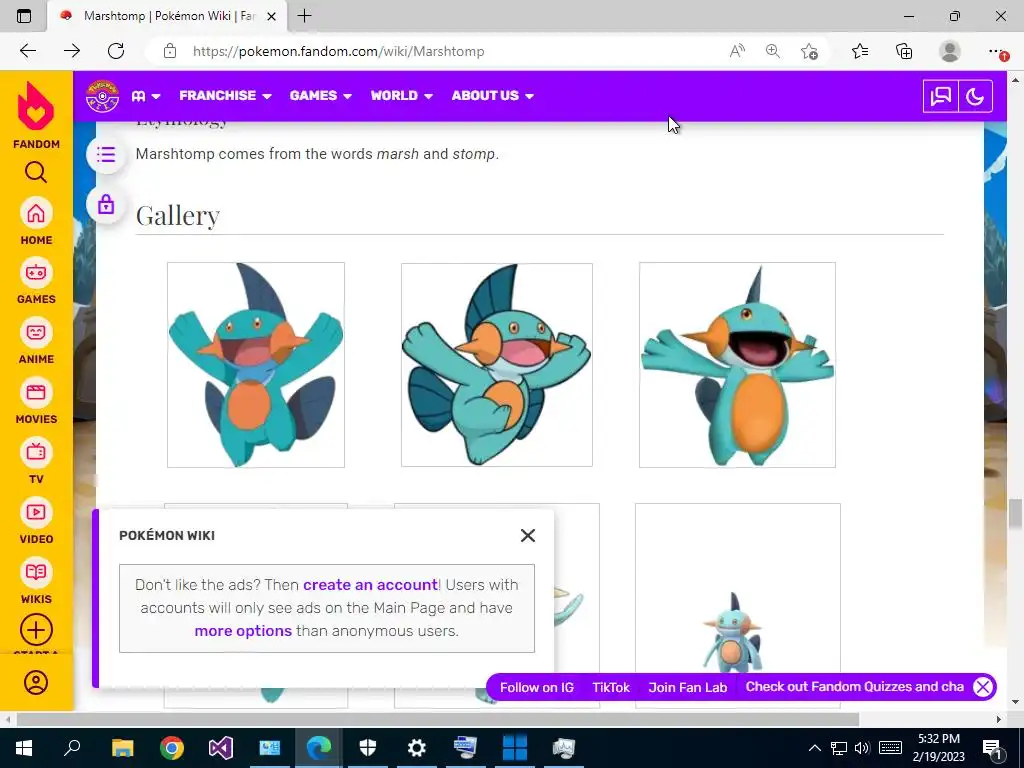Open Visual Studio from taskbar

[221, 748]
